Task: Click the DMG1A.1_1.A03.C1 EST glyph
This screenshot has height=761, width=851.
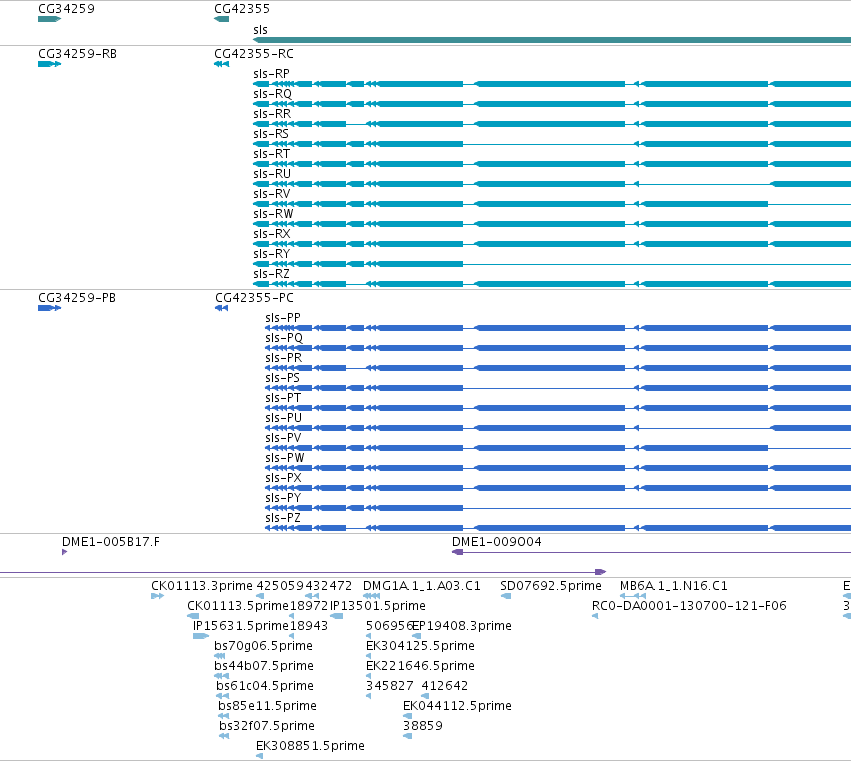Action: tap(372, 596)
